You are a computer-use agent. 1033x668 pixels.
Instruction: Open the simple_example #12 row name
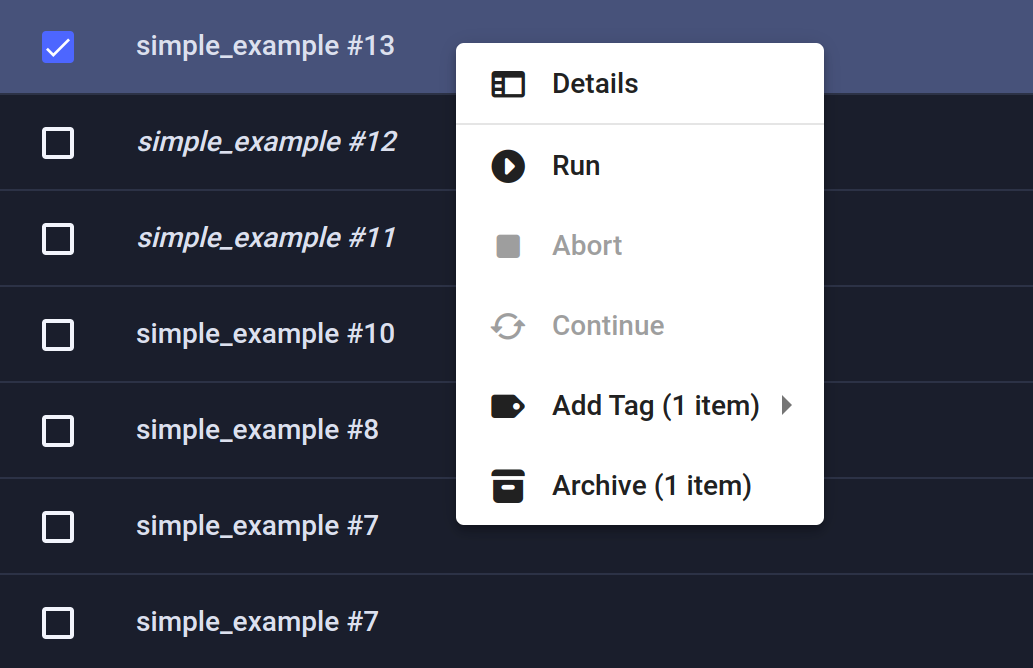pos(266,142)
